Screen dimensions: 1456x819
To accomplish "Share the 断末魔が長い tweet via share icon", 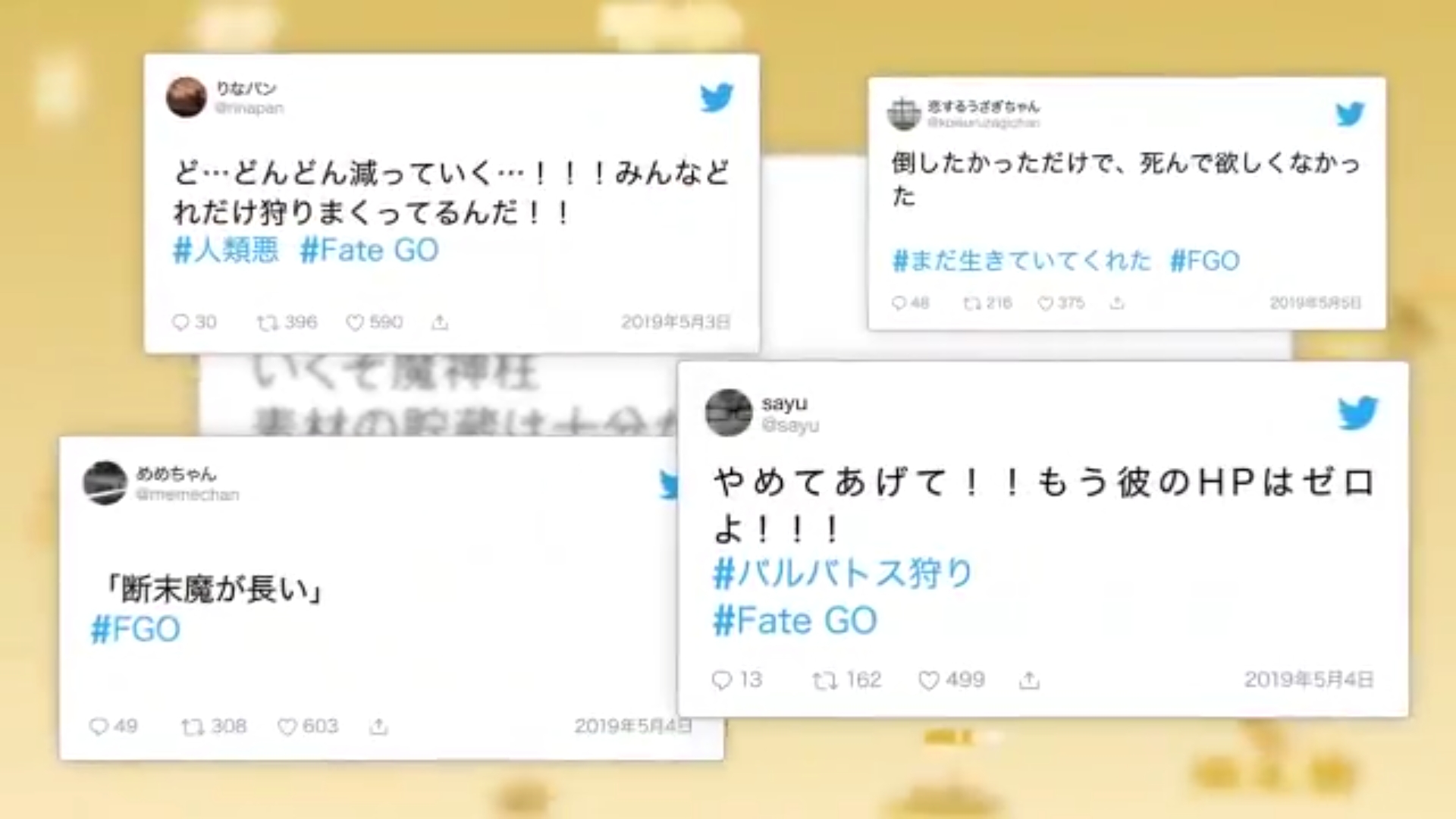I will click(378, 726).
